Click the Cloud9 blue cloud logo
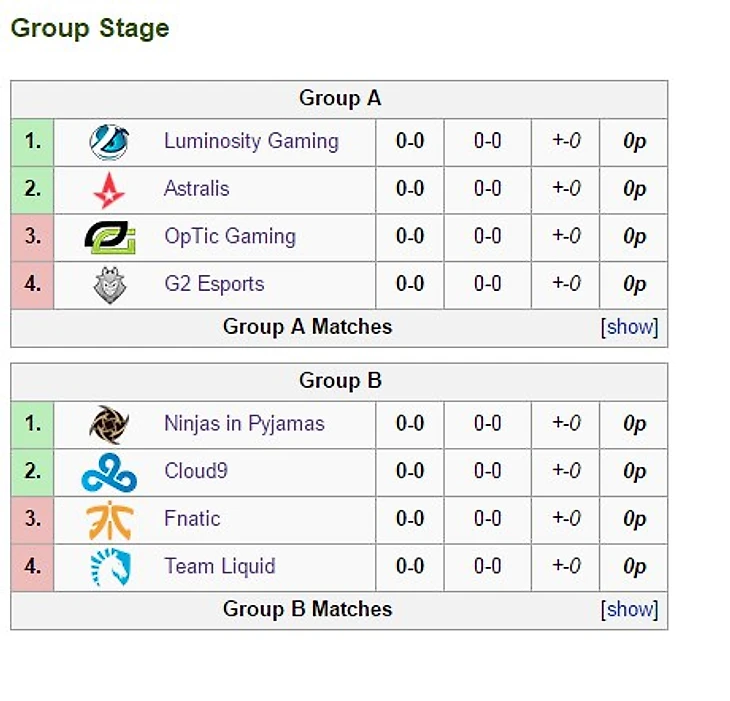Screen dimensions: 730x701 tap(109, 472)
